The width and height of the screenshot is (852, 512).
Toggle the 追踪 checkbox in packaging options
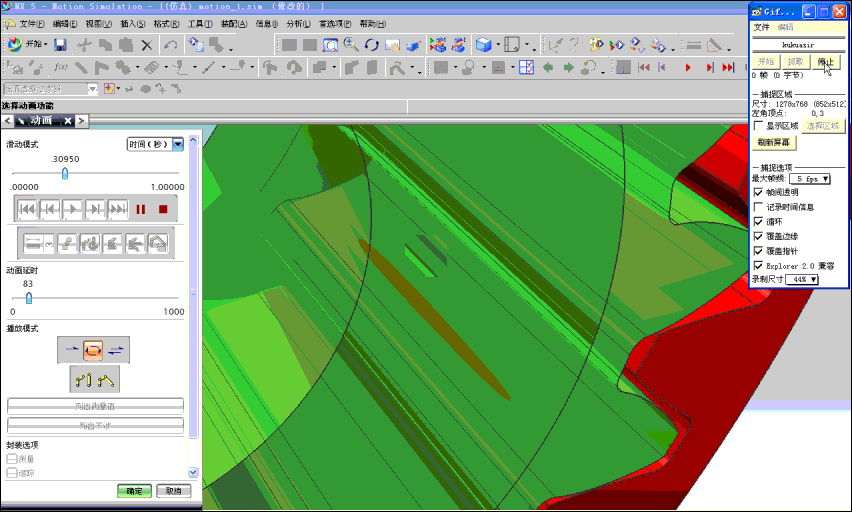pos(12,473)
